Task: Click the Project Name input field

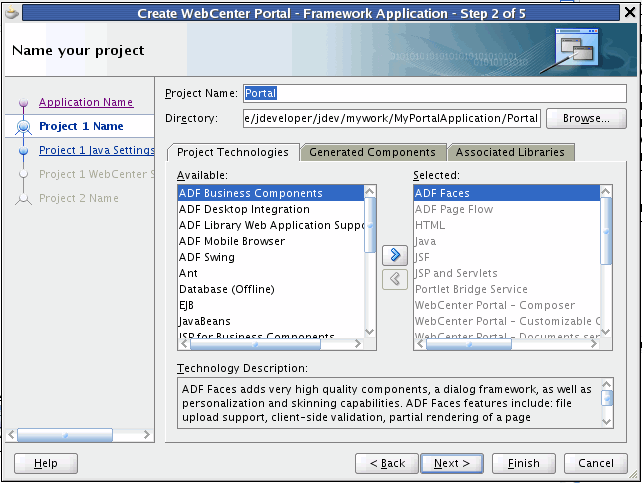Action: click(x=434, y=93)
